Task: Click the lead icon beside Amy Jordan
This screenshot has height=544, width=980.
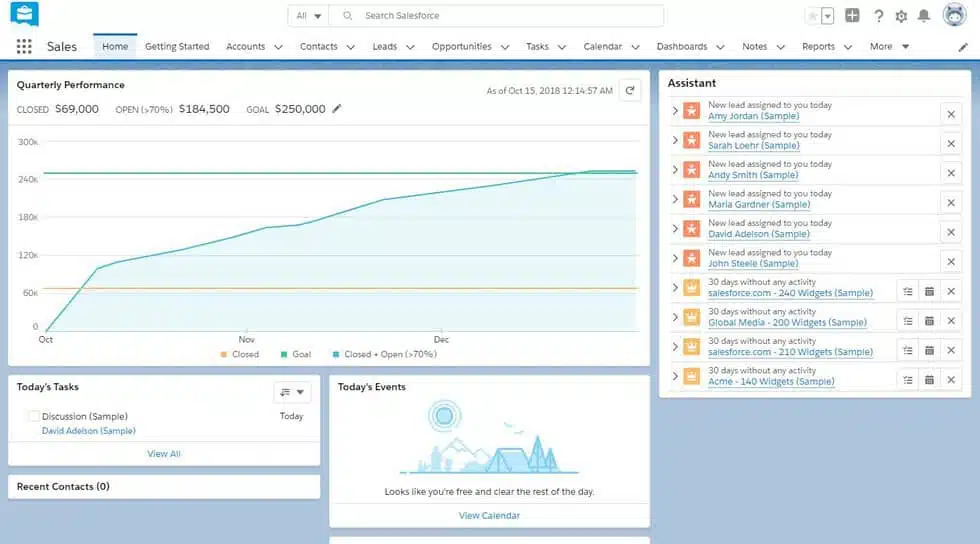Action: pyautogui.click(x=691, y=111)
